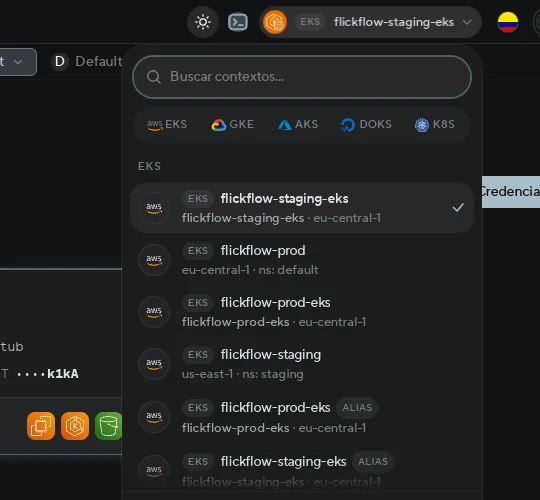Open the partially visible dropdown left of Default
540x500 pixels.
tap(17, 62)
